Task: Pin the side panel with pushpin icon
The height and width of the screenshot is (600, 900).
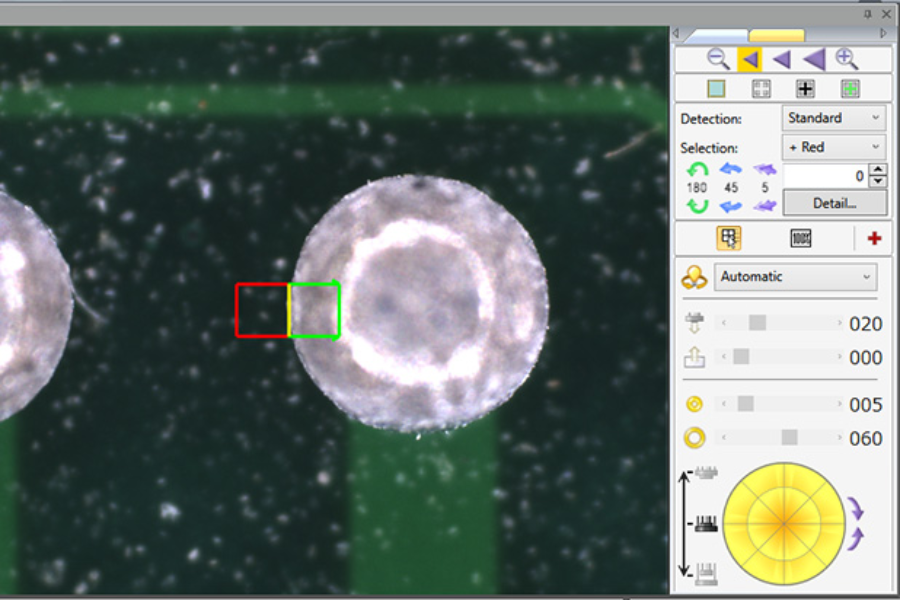Action: [x=868, y=14]
